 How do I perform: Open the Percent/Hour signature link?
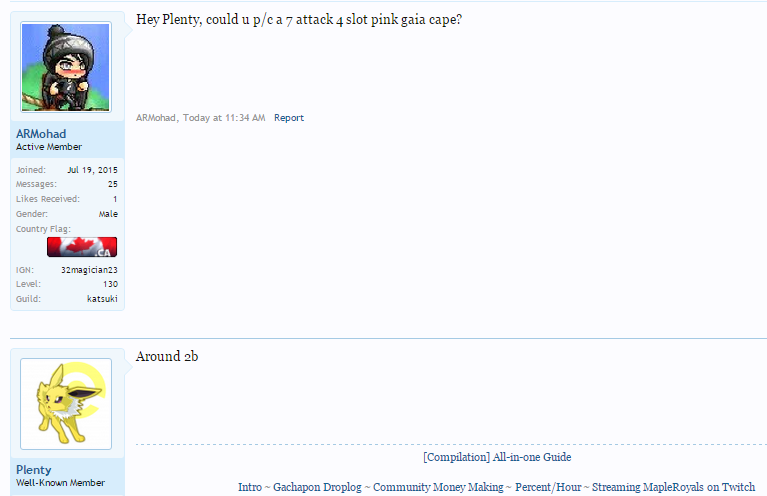[548, 487]
